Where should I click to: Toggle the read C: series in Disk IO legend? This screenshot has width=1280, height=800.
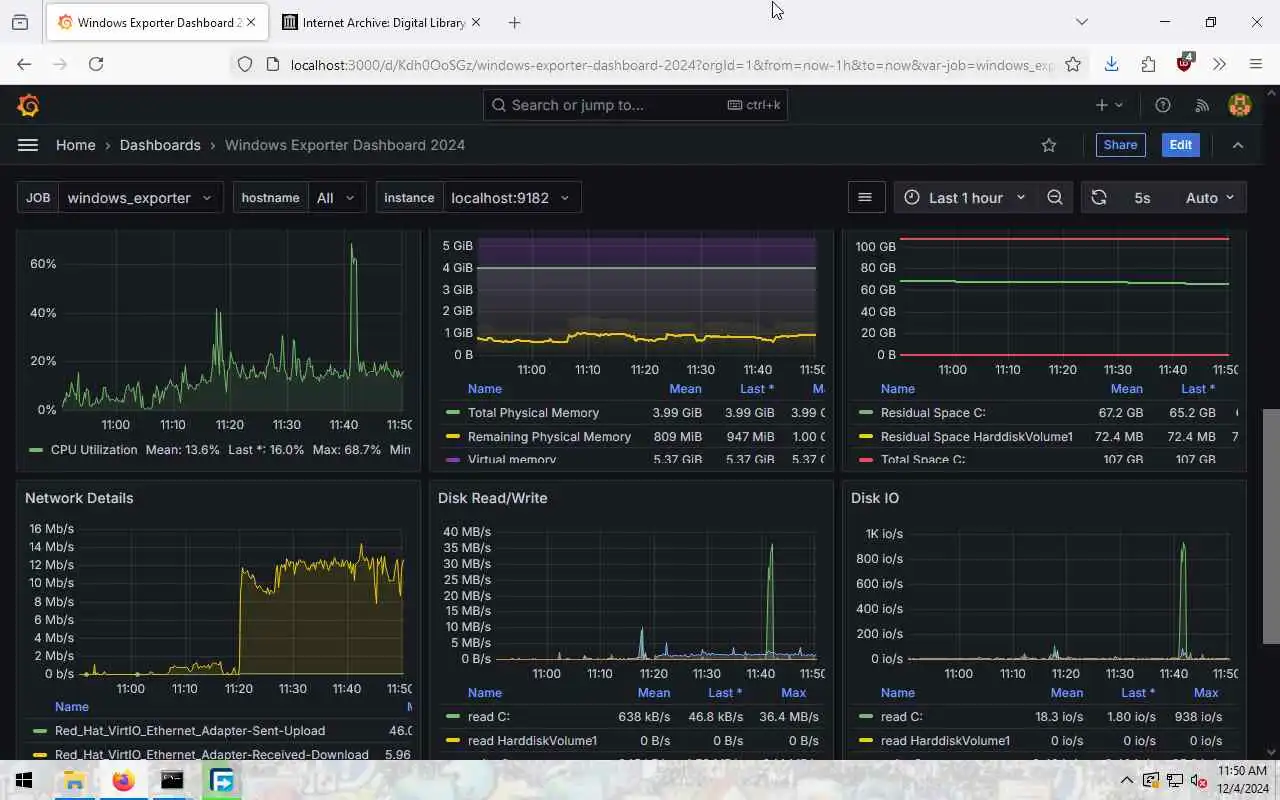click(x=901, y=717)
